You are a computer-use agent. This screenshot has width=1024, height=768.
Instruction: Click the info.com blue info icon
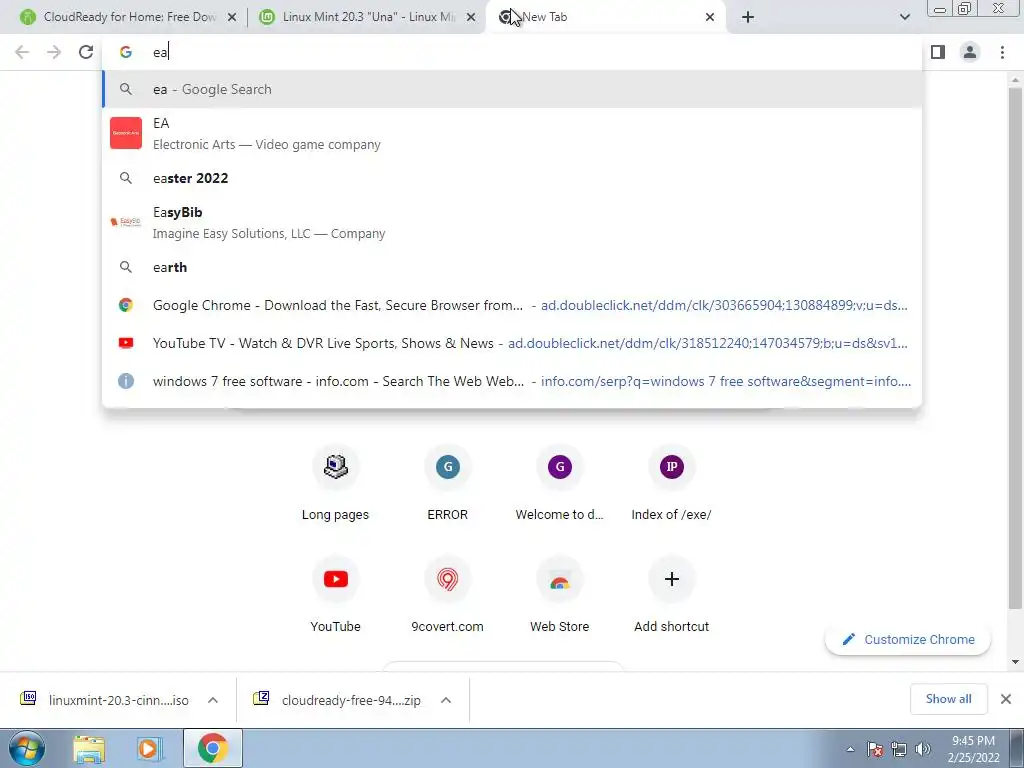click(126, 381)
